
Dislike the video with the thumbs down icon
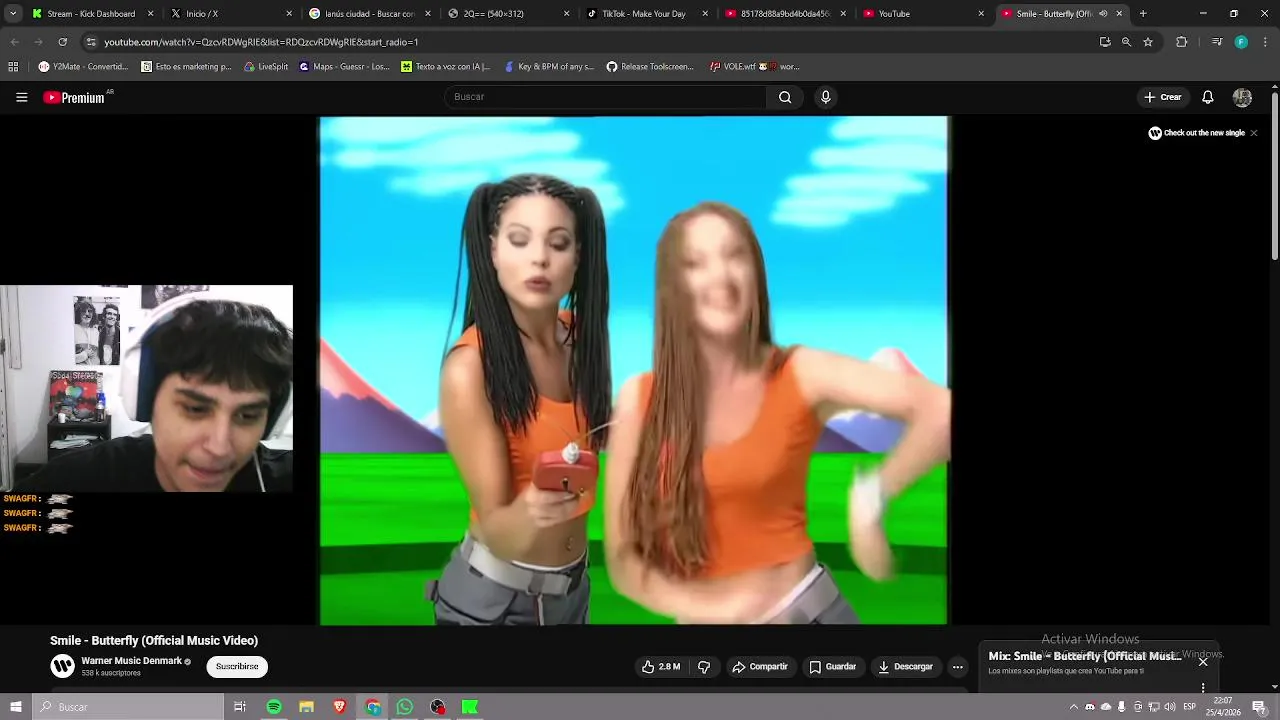pos(704,667)
